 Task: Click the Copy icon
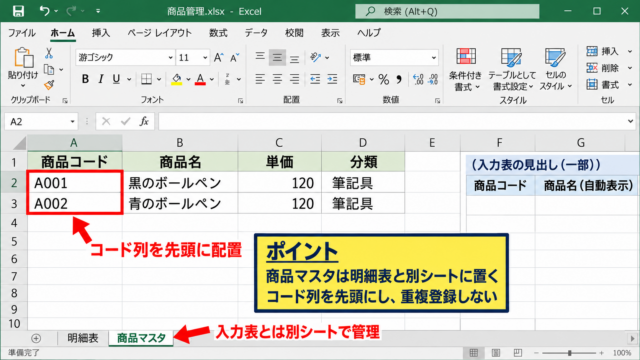click(49, 70)
